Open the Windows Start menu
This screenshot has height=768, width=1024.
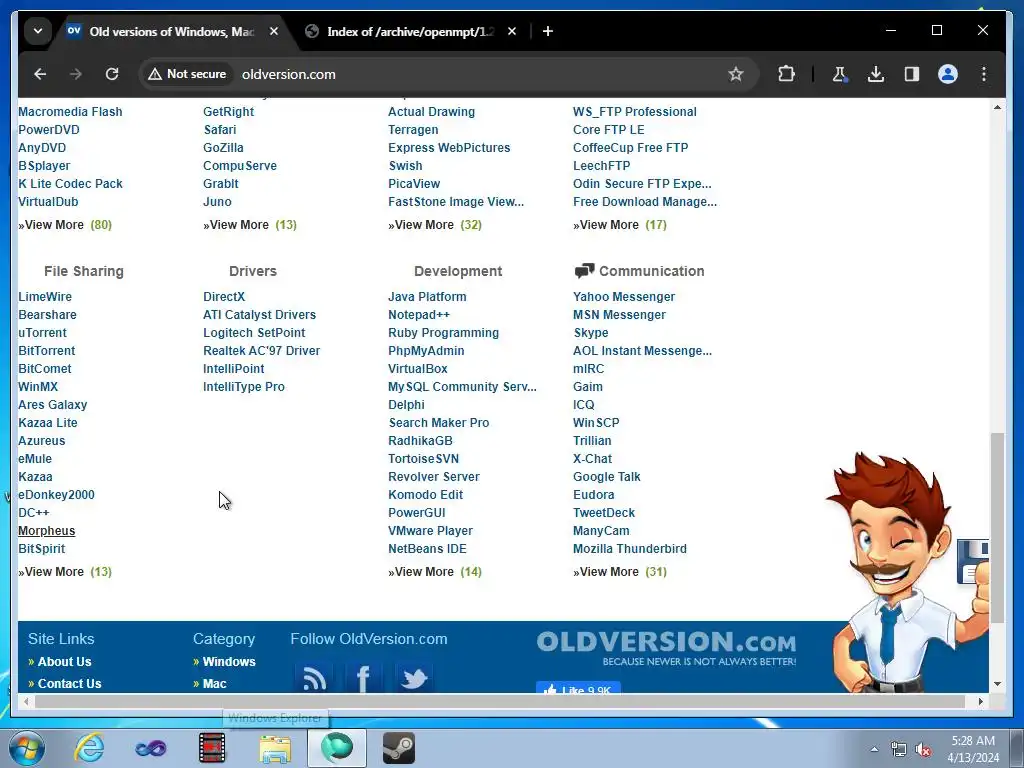coord(26,748)
